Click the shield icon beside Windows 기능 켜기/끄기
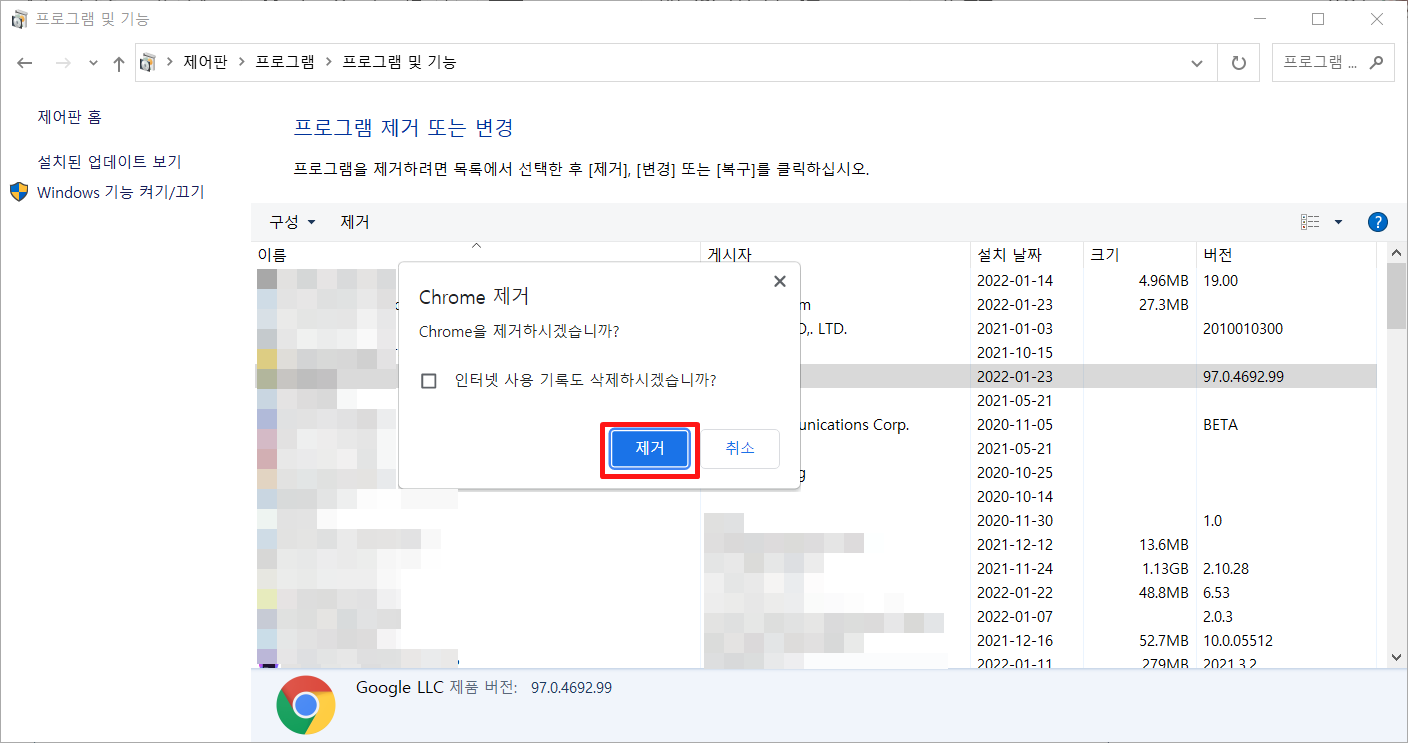 [x=19, y=192]
